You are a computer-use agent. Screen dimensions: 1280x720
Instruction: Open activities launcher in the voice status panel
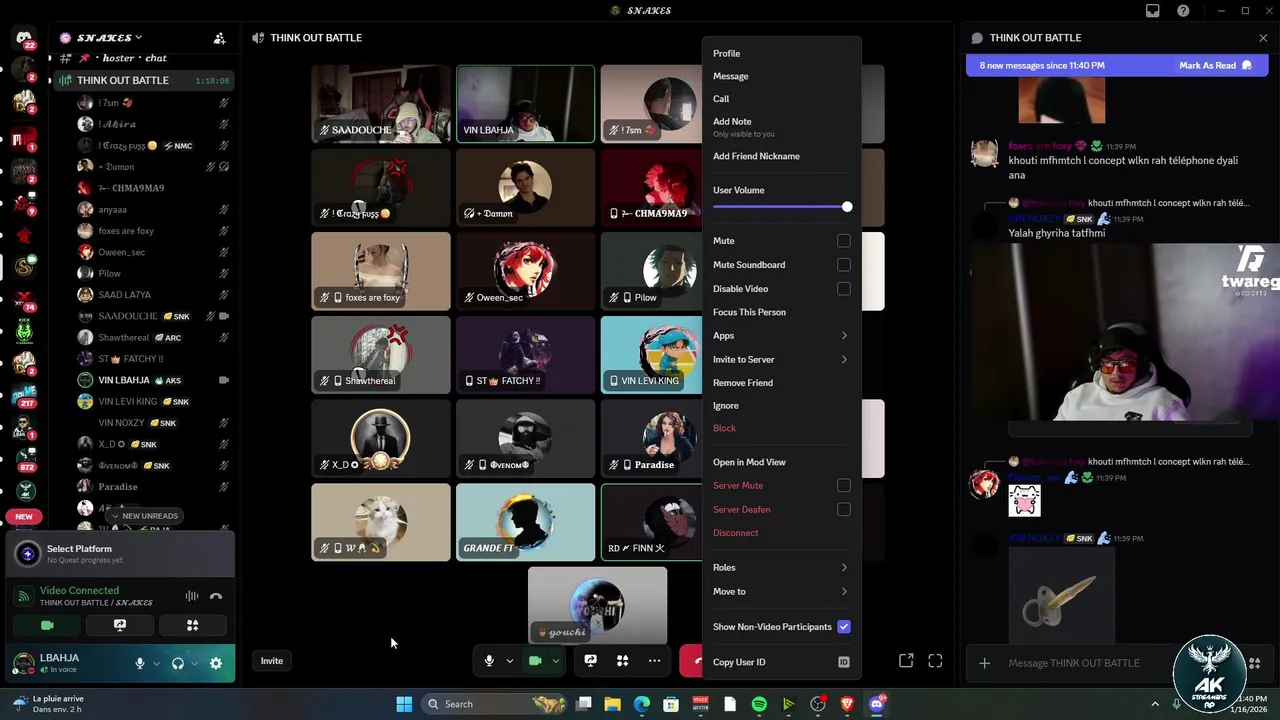click(x=192, y=625)
